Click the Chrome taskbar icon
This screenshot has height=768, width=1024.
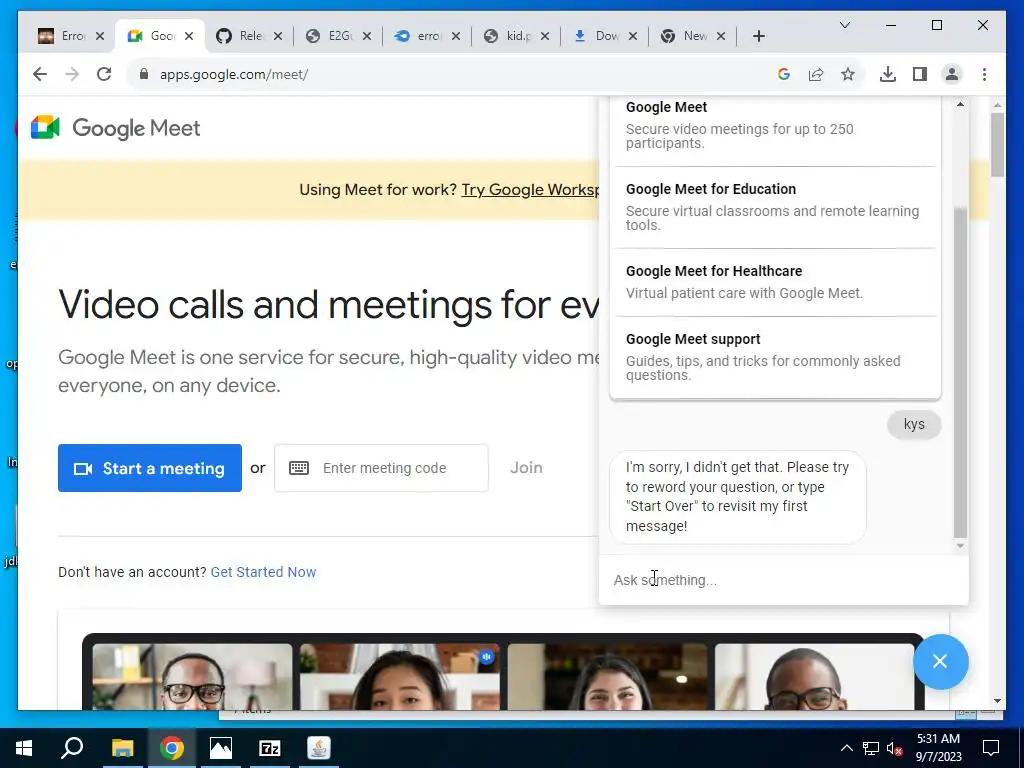(172, 748)
